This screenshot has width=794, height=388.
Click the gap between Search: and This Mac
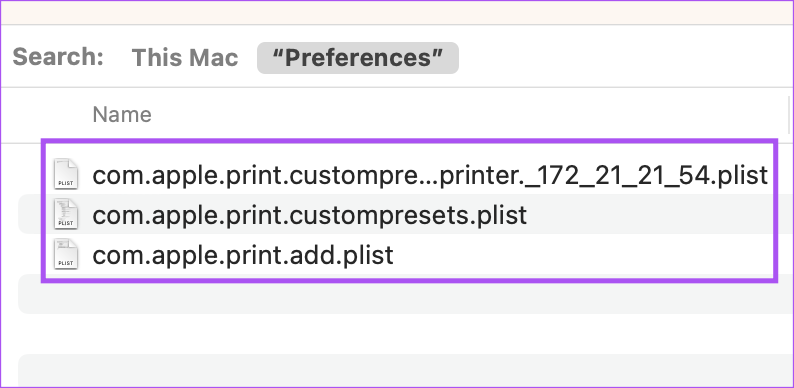(118, 58)
